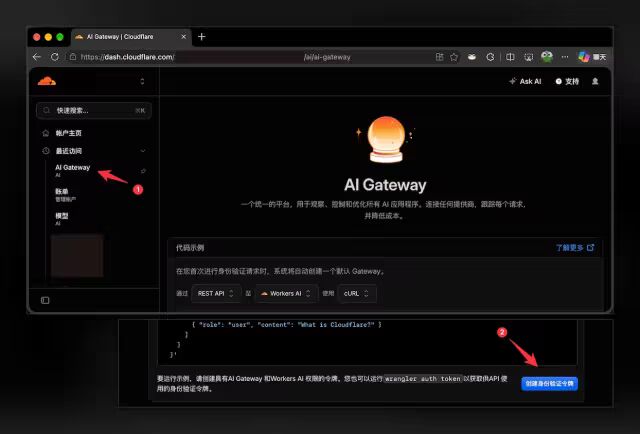Click the dash.cloudflare.com address bar
The width and height of the screenshot is (640, 434).
click(249, 57)
